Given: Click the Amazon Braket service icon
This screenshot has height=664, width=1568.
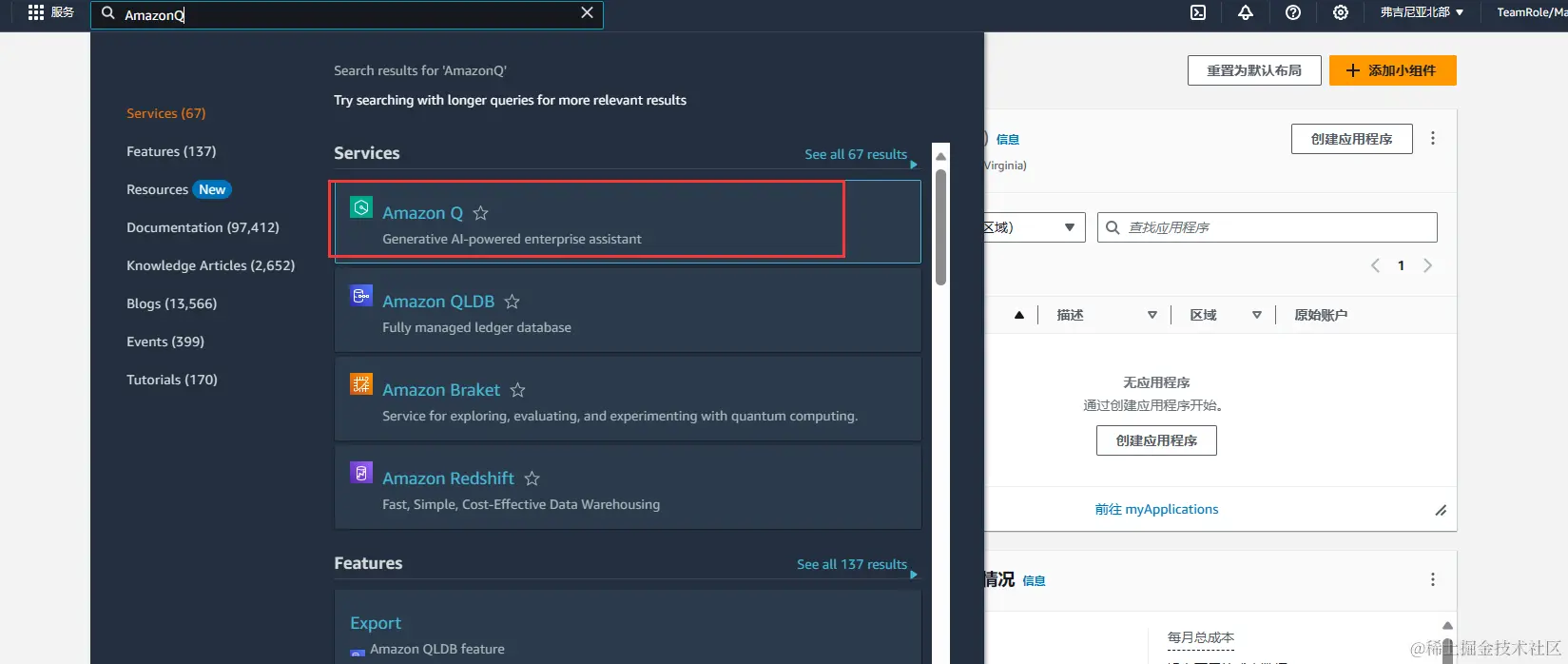Looking at the screenshot, I should point(361,384).
